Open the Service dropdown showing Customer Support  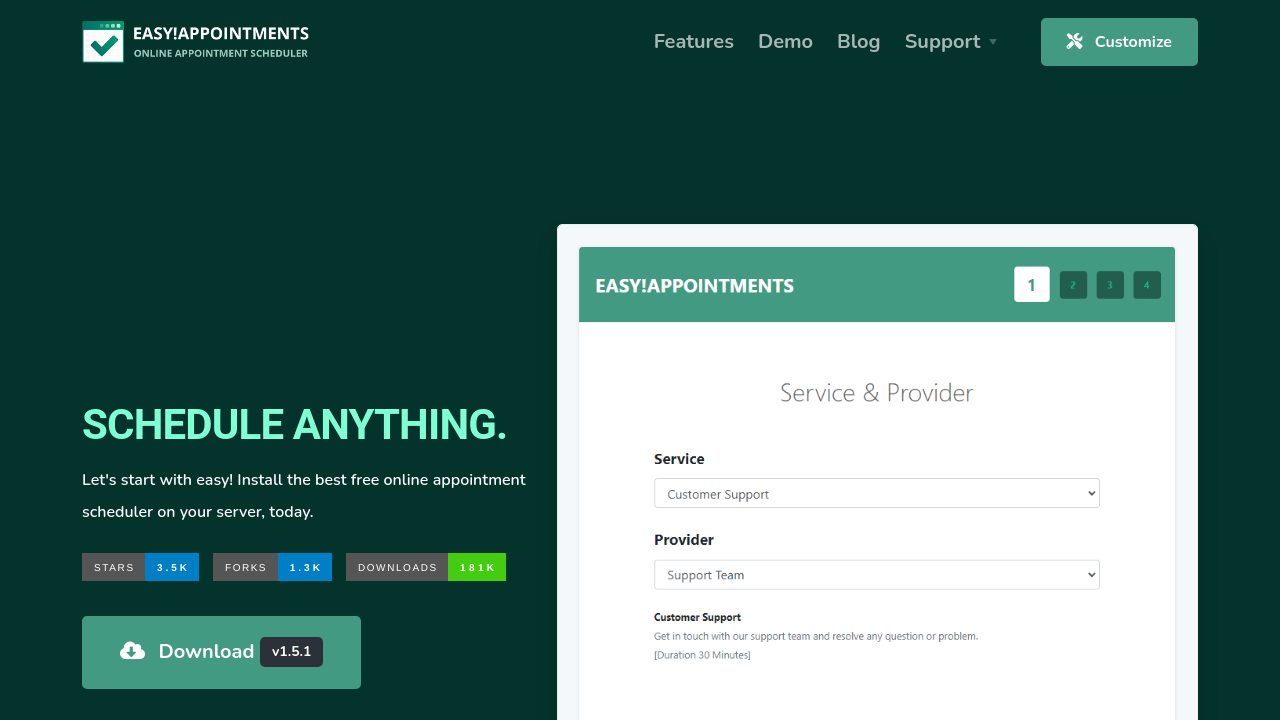coord(876,494)
